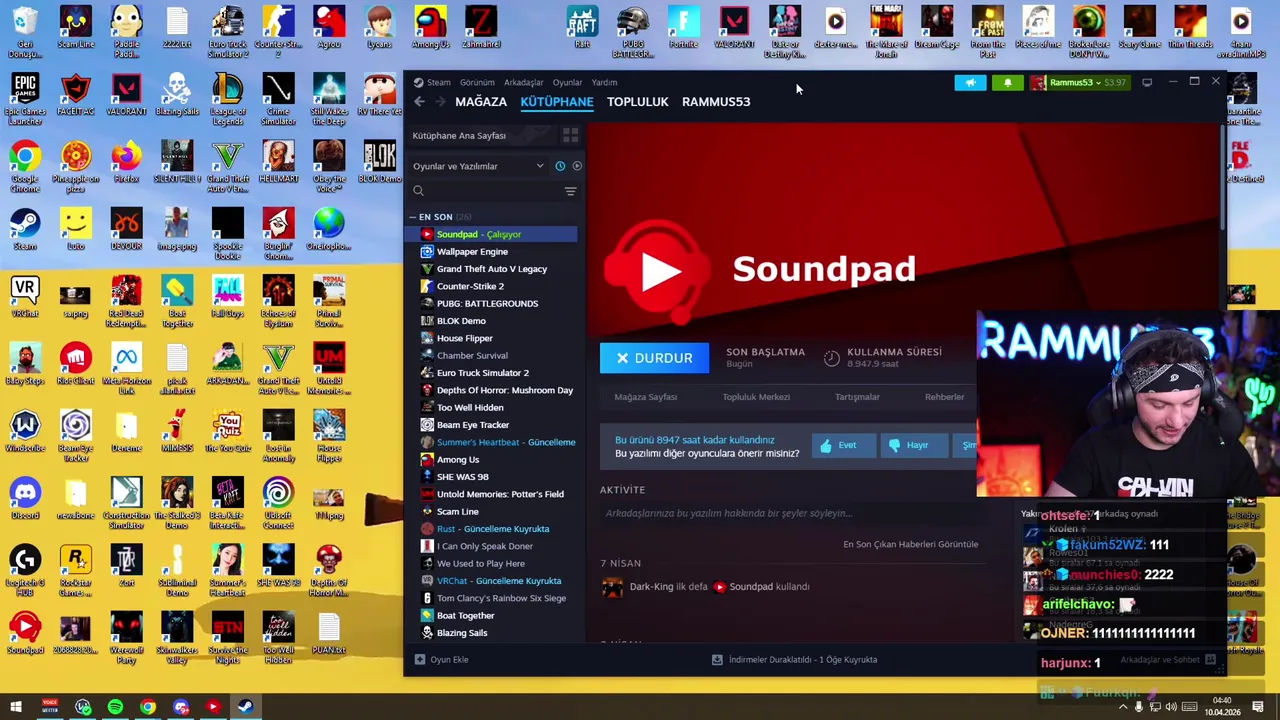Click Chrome taskbar icon
1280x720 pixels.
pyautogui.click(x=148, y=707)
